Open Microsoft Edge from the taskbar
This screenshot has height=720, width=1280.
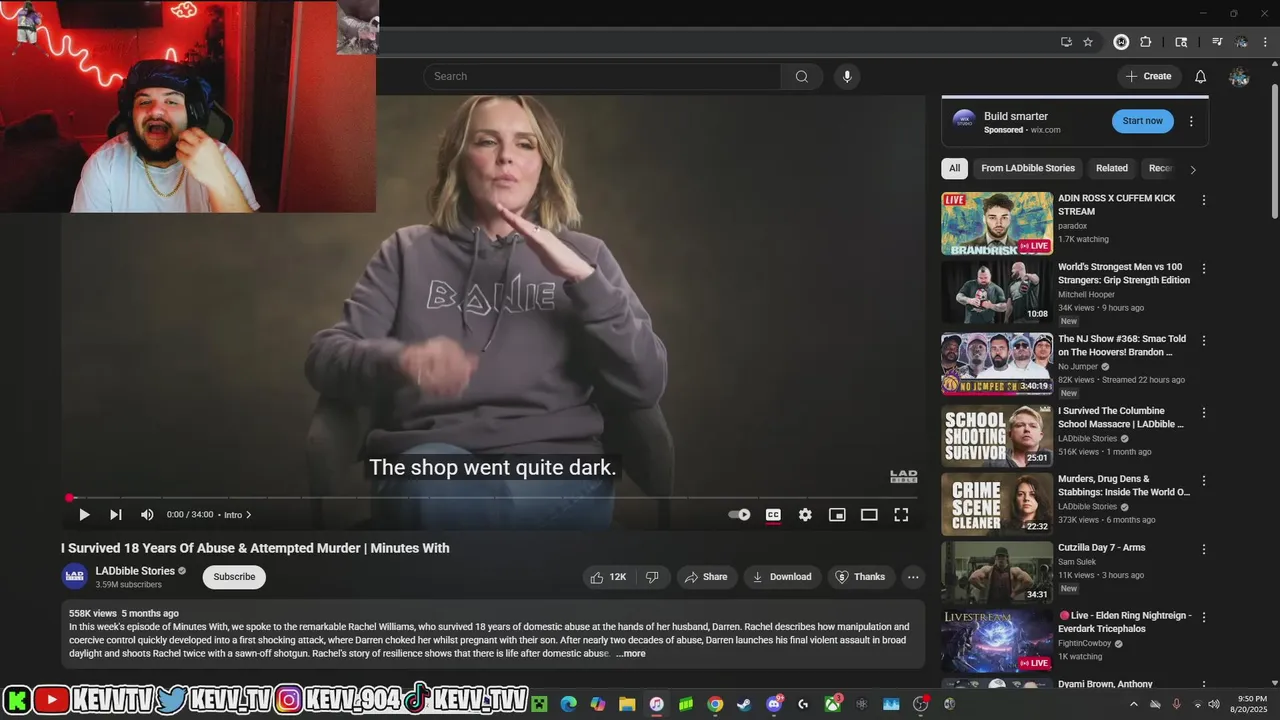point(568,704)
